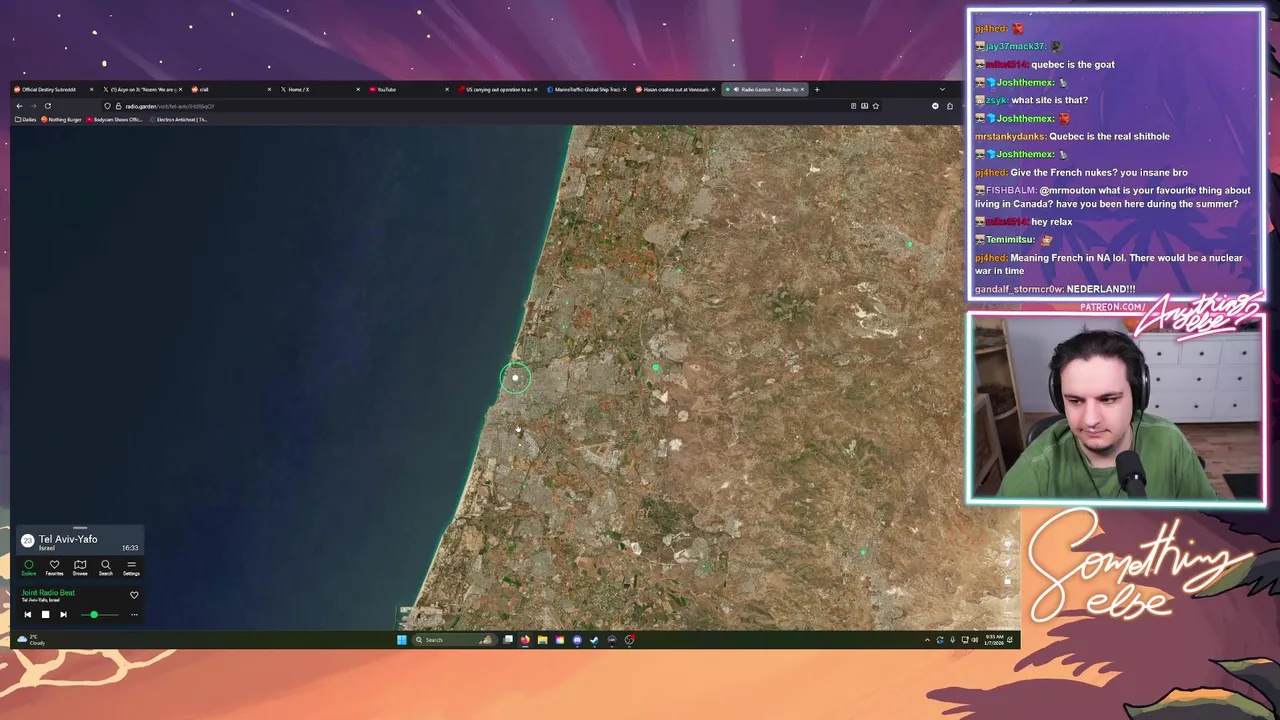Favorite the Joint Radio Beat station
The image size is (1280, 720).
pos(134,595)
